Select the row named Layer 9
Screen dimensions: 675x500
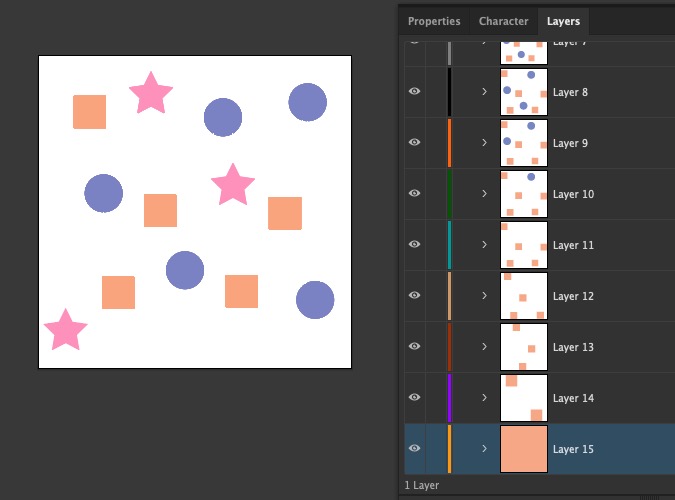539,143
